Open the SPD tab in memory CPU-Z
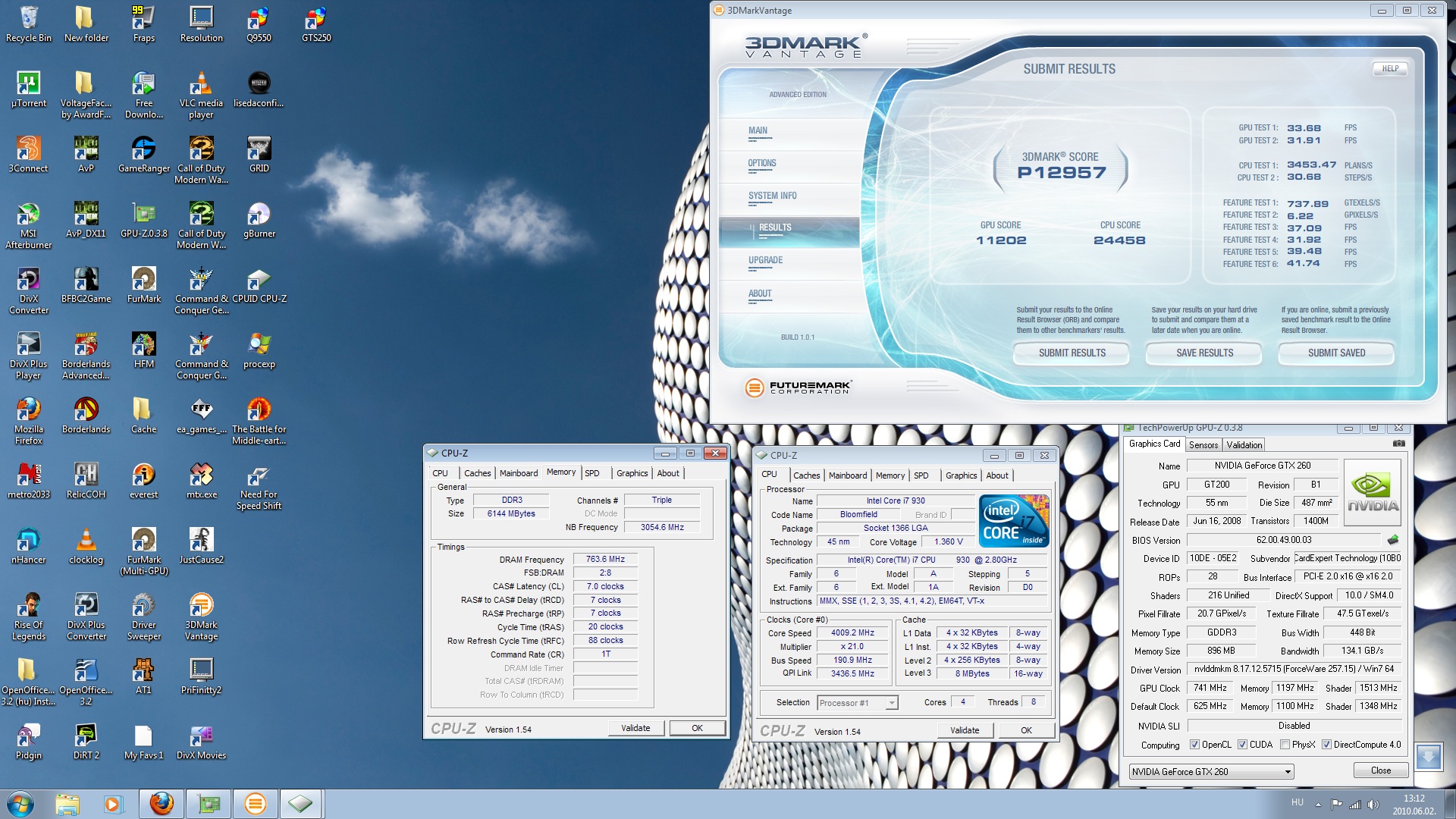This screenshot has height=819, width=1456. [x=592, y=473]
